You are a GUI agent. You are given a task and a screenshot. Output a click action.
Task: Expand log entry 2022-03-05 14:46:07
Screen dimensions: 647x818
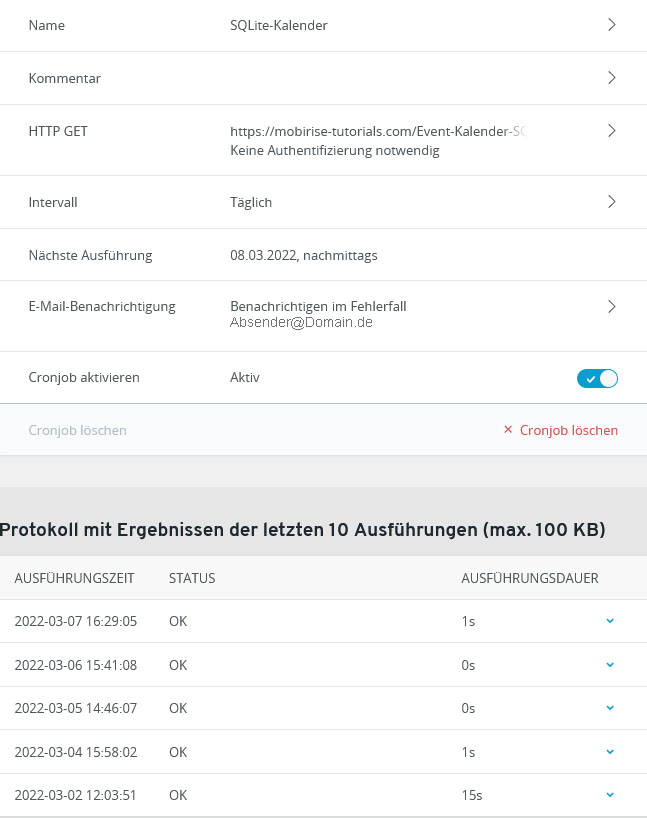click(x=610, y=708)
